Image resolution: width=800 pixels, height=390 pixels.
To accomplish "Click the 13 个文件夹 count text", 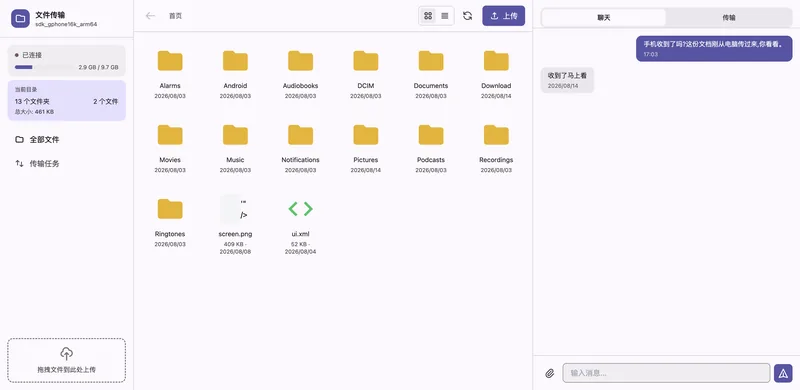I will coord(32,102).
